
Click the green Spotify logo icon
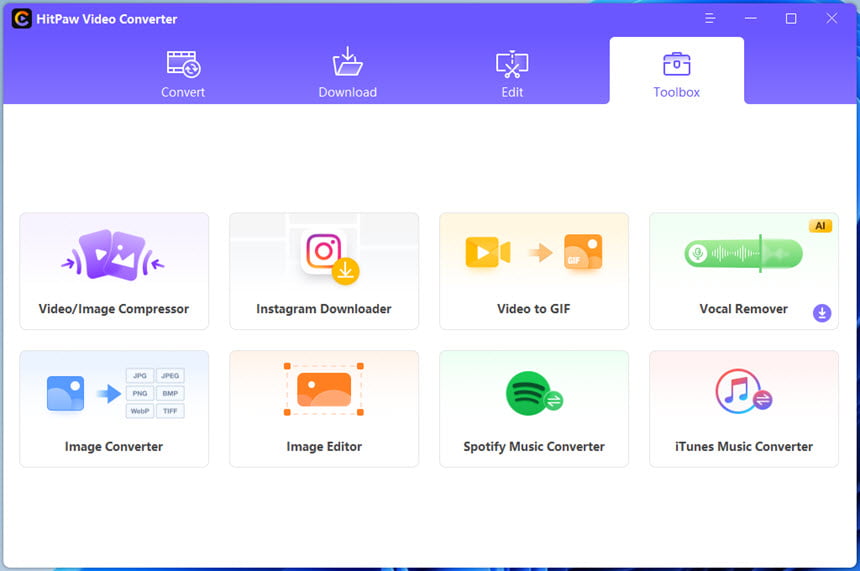pos(528,393)
